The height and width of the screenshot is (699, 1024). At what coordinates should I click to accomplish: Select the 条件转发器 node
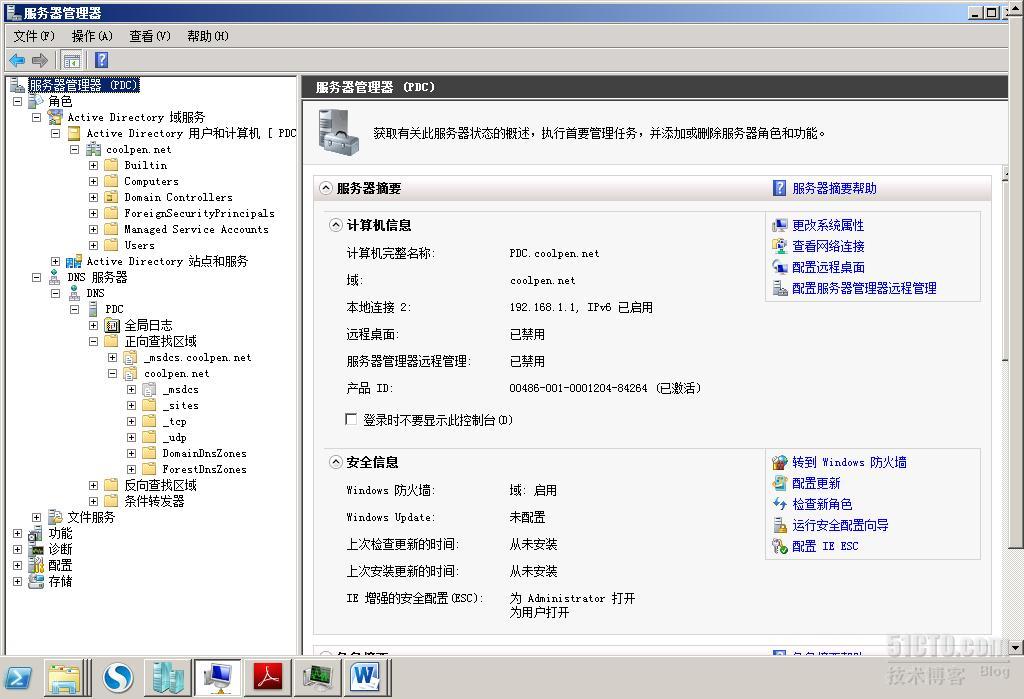pos(154,501)
